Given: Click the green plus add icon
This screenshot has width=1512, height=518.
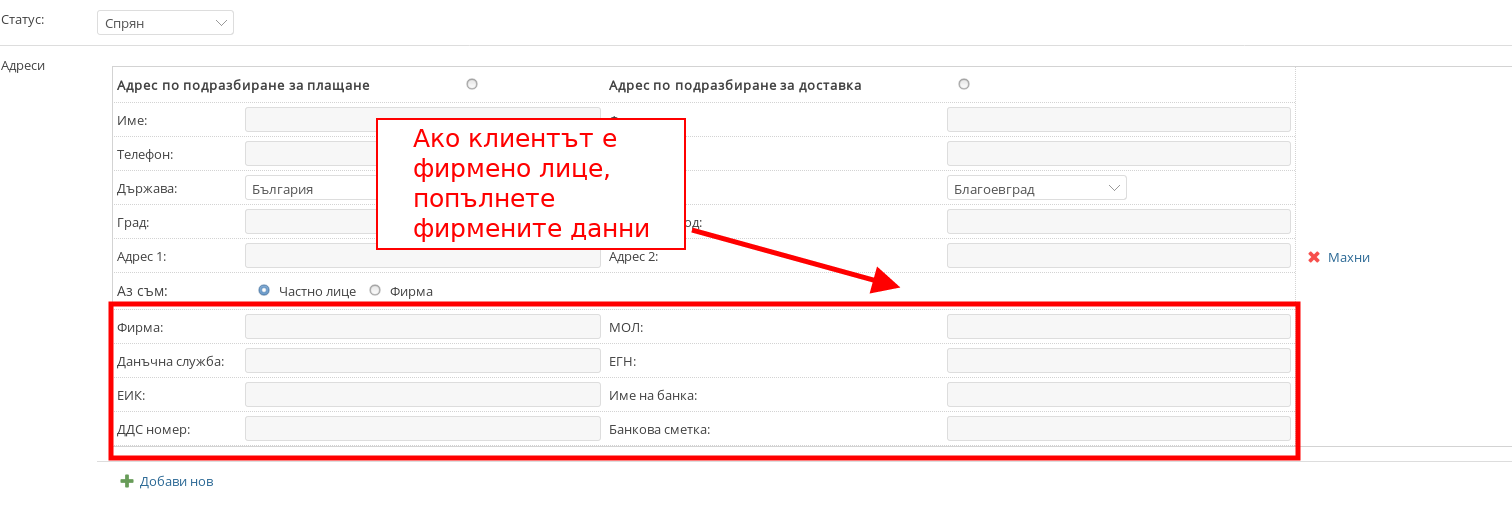Looking at the screenshot, I should coord(127,481).
